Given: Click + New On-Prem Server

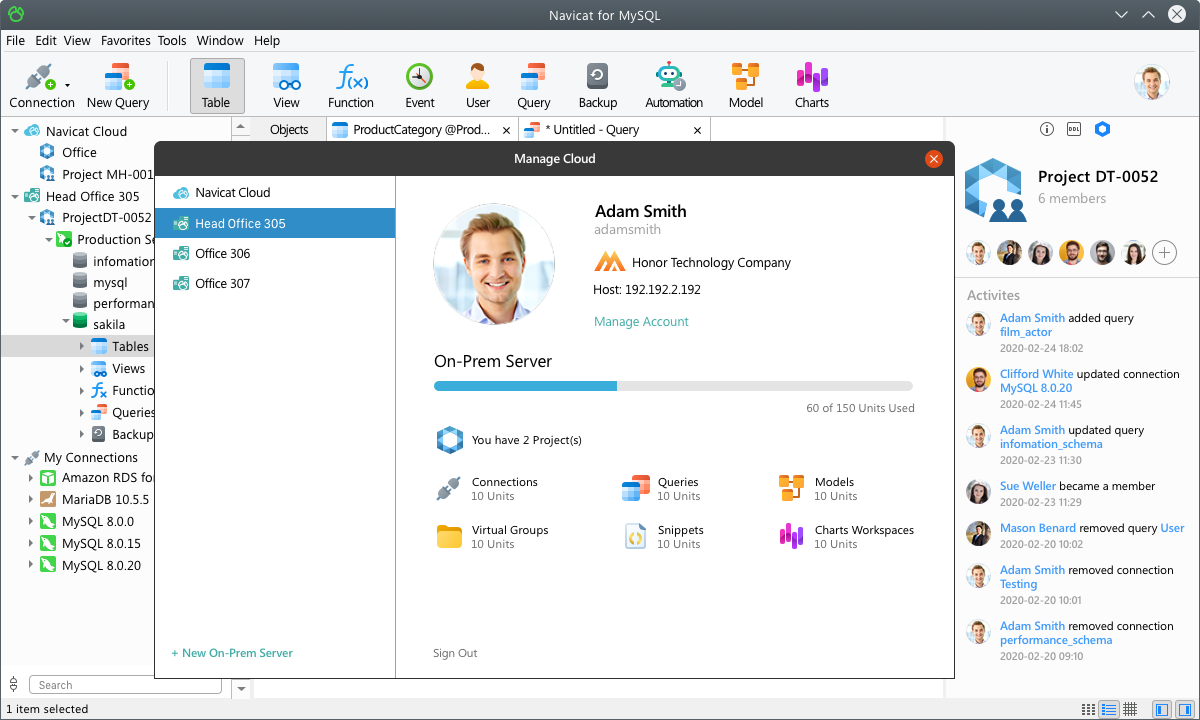Looking at the screenshot, I should pos(232,653).
